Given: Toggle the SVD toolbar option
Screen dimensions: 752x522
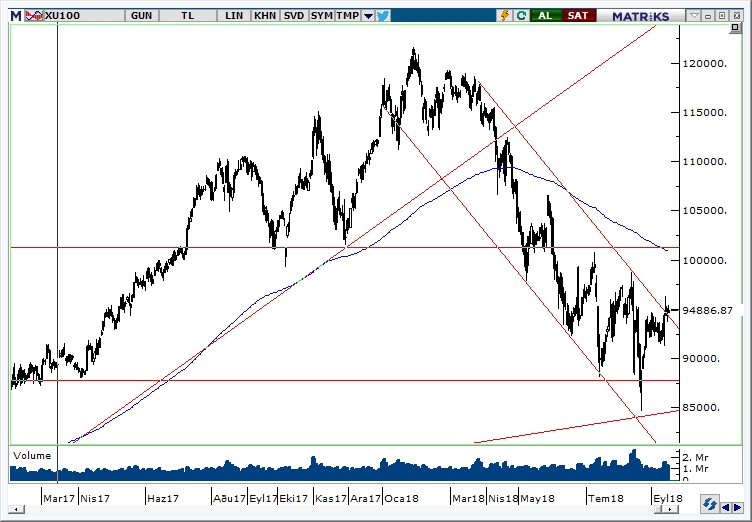Looking at the screenshot, I should [294, 15].
